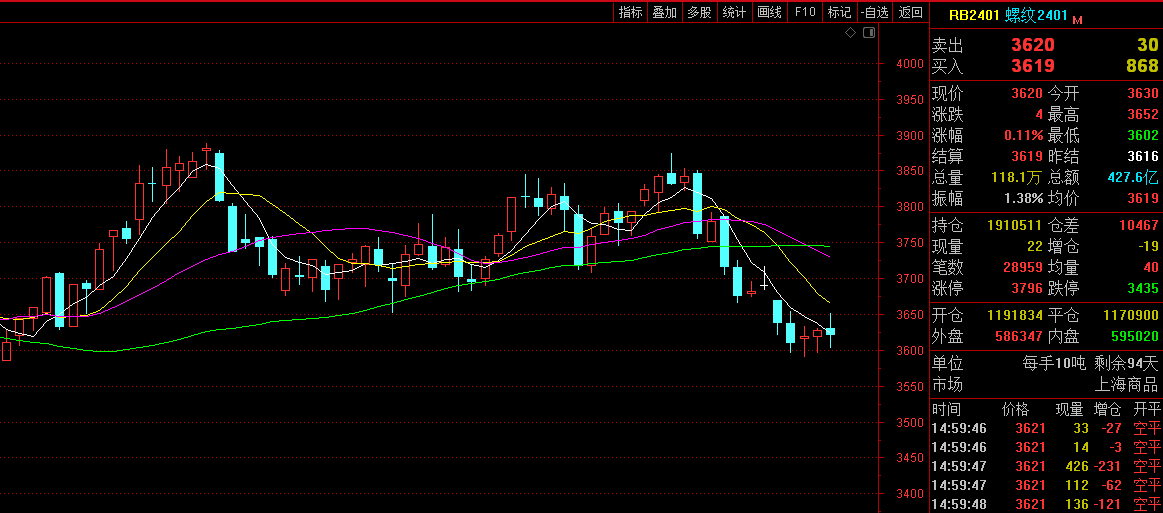Click the red M marker beside 螺纹2401
The height and width of the screenshot is (513, 1163).
pyautogui.click(x=1078, y=18)
